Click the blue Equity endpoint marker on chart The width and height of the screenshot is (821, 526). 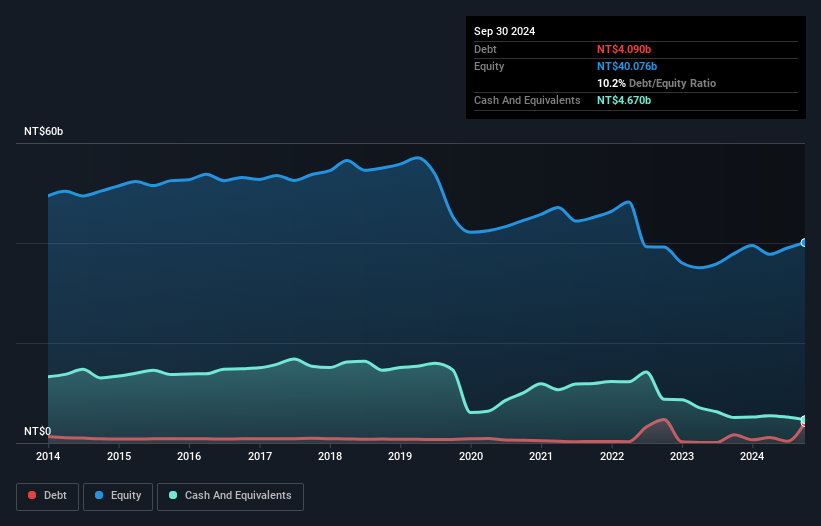point(803,243)
